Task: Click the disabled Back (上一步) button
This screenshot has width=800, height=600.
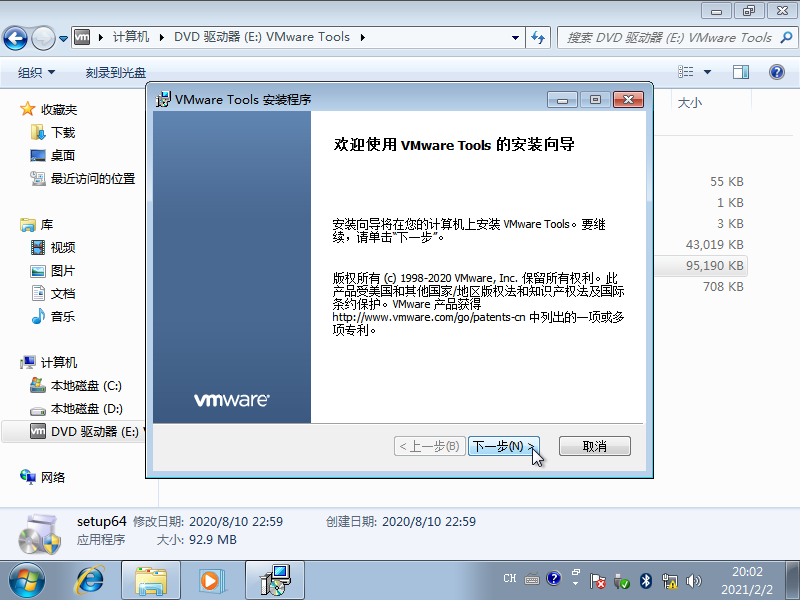Action: [430, 446]
